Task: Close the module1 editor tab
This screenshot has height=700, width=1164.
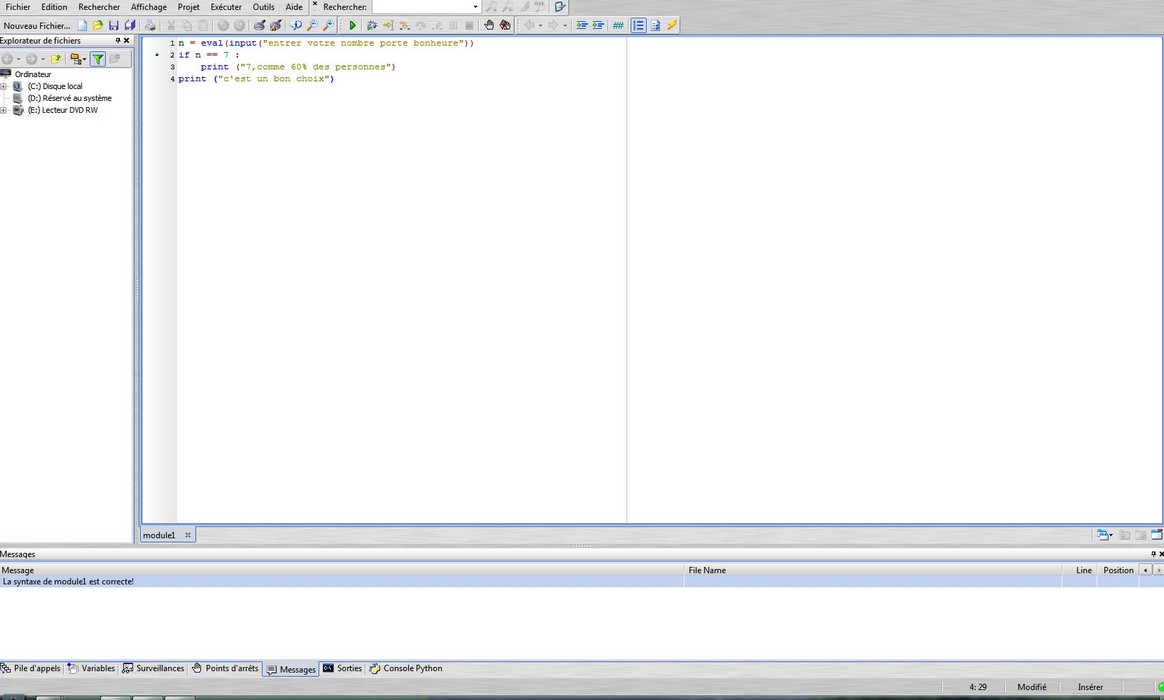Action: [x=188, y=535]
